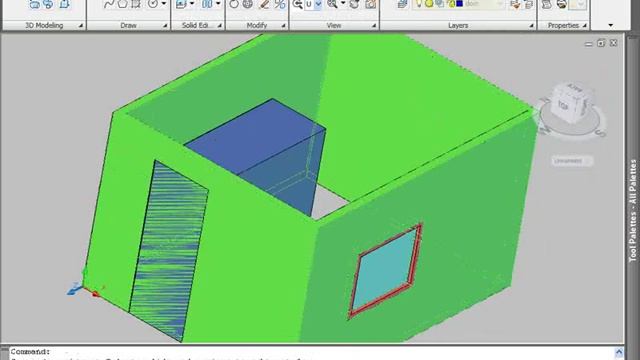Open flyout arrow beside second Solid Editing icon
The height and width of the screenshot is (360, 640).
pos(218,4)
